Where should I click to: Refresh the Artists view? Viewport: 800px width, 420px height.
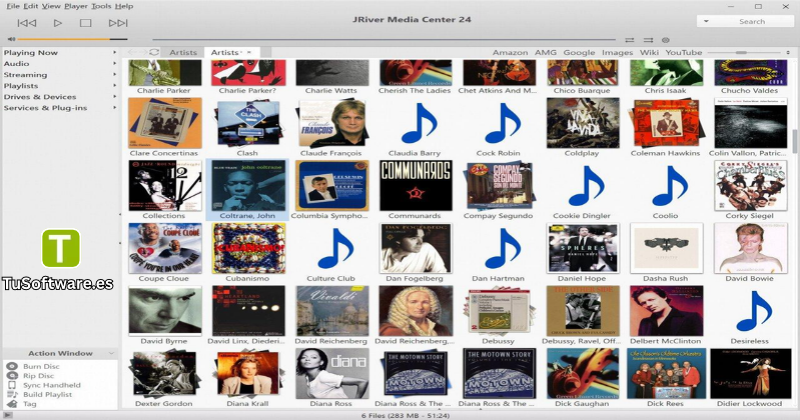click(x=154, y=52)
